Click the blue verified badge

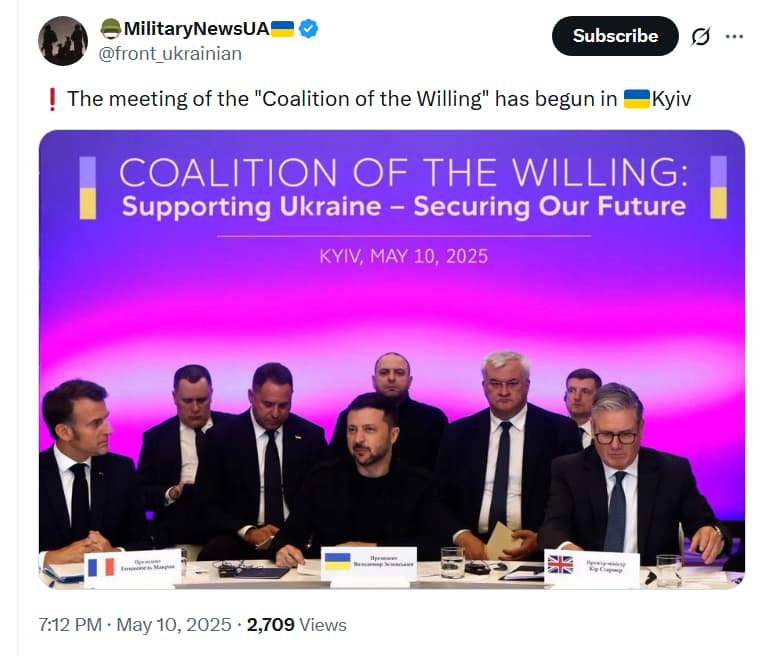pos(308,29)
